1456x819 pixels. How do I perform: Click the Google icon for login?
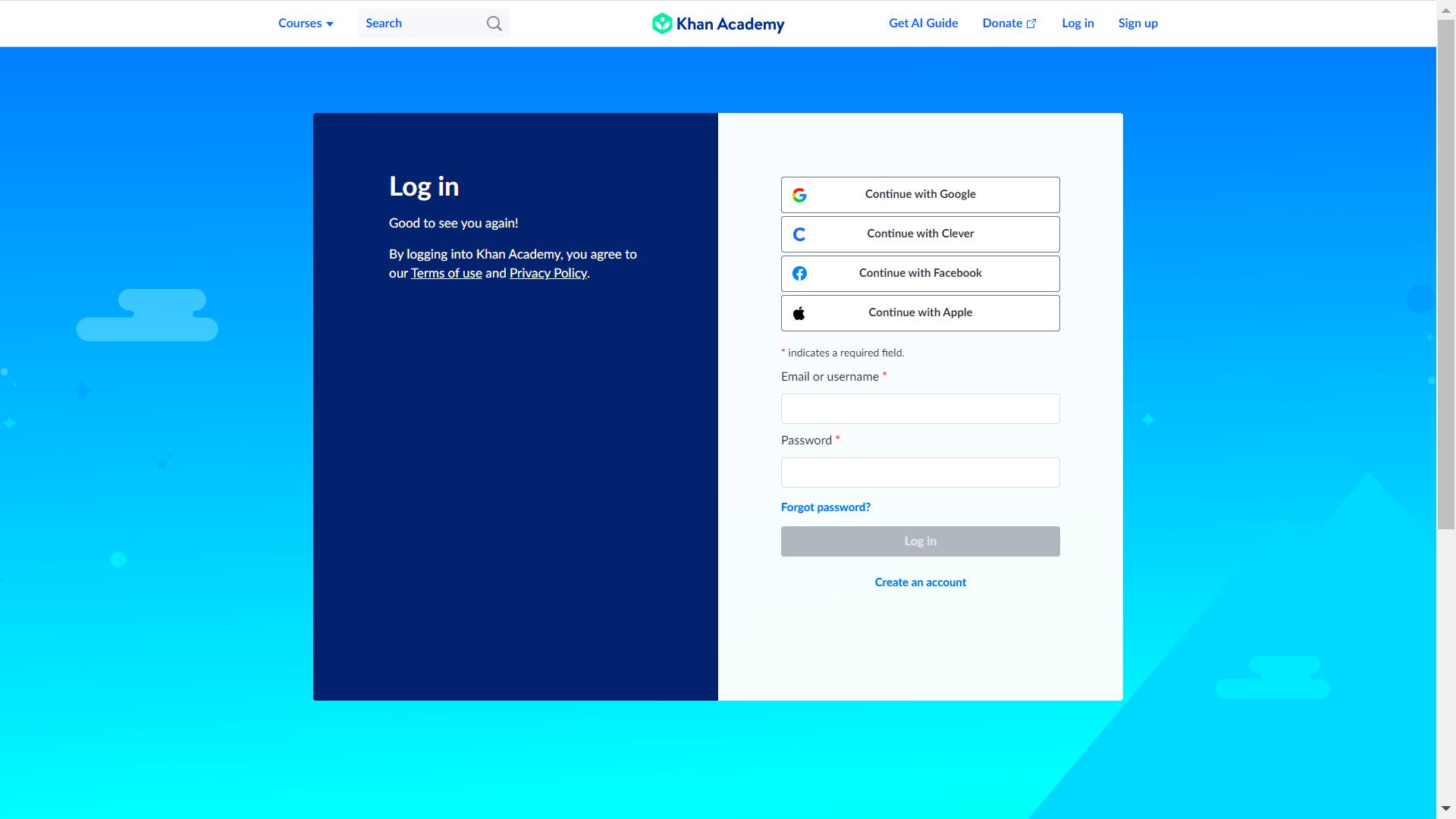tap(799, 194)
